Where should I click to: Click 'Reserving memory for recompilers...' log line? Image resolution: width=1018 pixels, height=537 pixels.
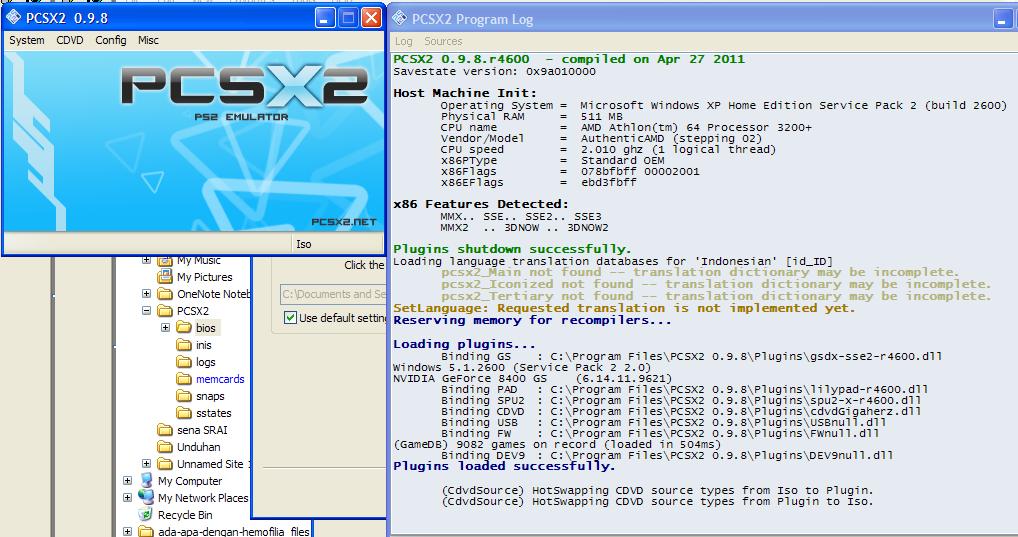tap(532, 320)
